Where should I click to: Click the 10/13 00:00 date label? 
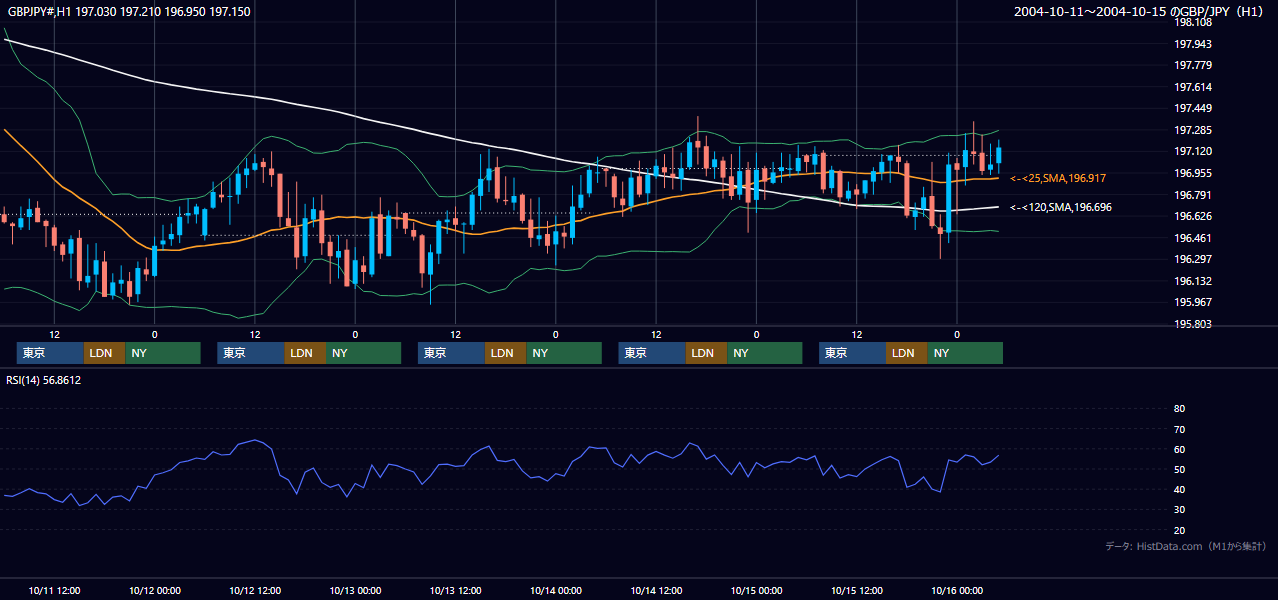(x=355, y=590)
